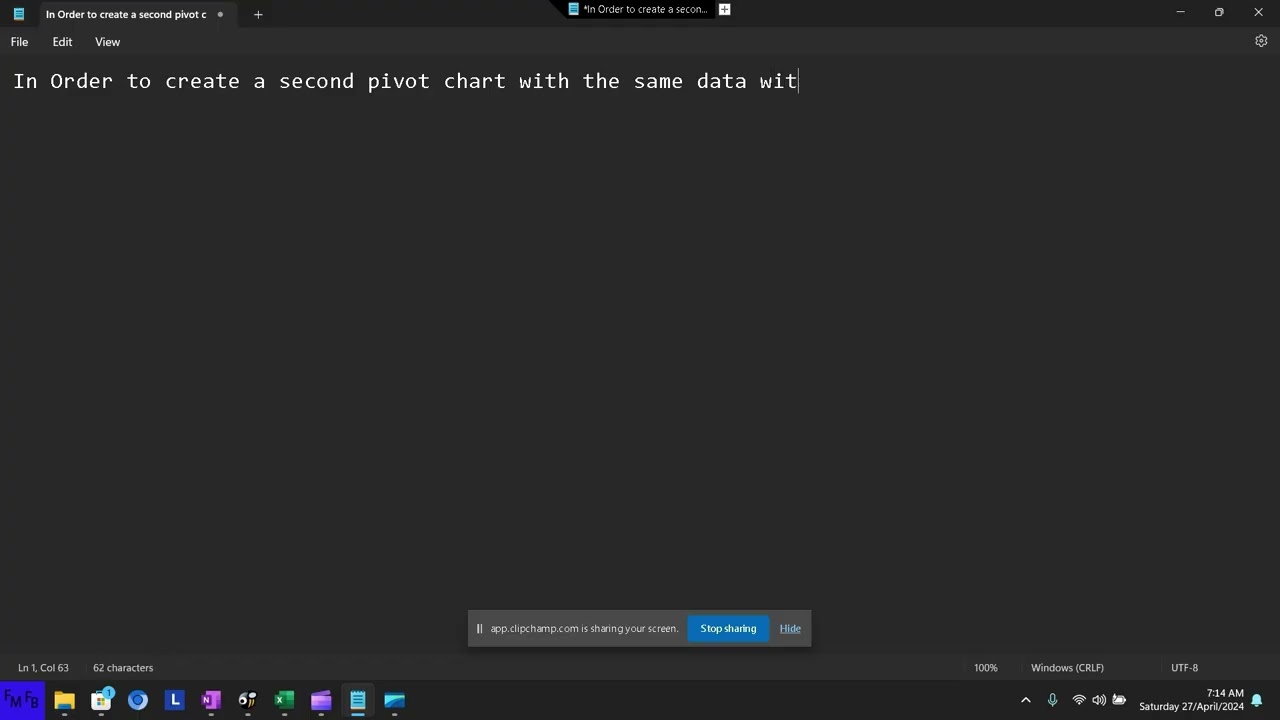This screenshot has height=720, width=1280.
Task: Click the FM FB start area icon
Action: (x=22, y=700)
